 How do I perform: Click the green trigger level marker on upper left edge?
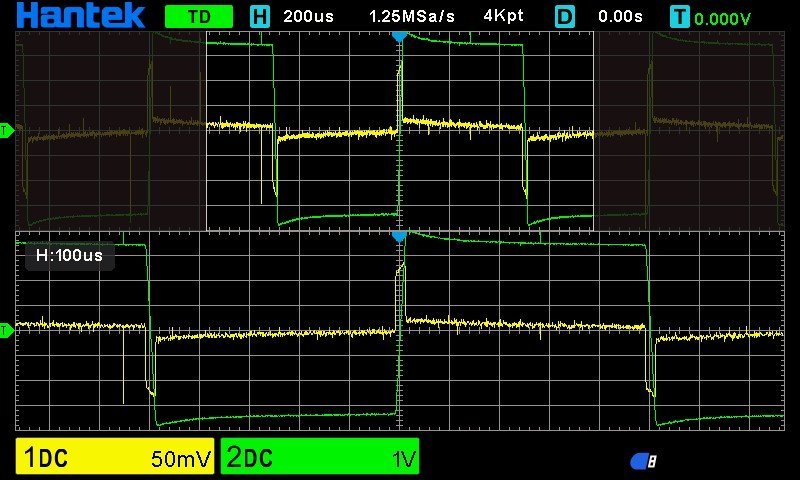point(6,130)
